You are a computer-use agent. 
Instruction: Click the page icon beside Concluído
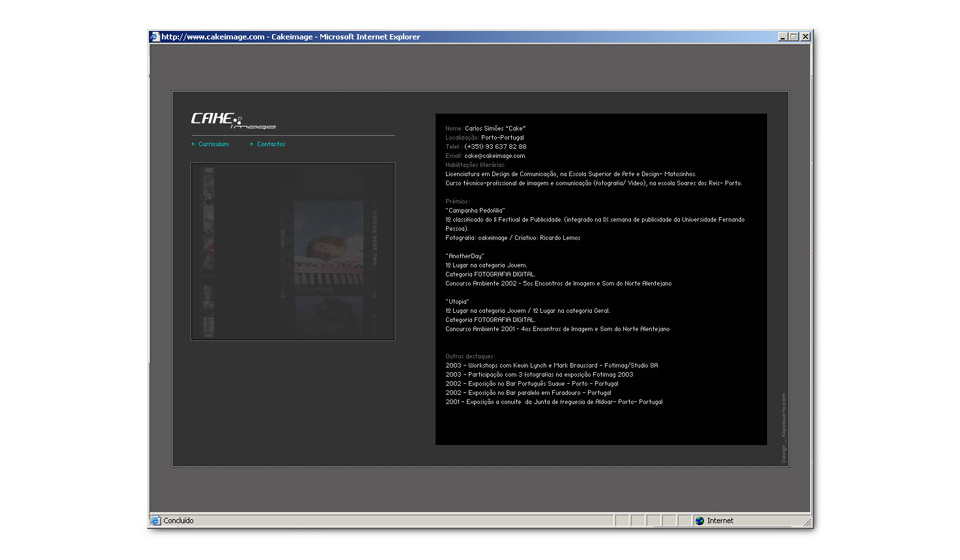coord(156,521)
